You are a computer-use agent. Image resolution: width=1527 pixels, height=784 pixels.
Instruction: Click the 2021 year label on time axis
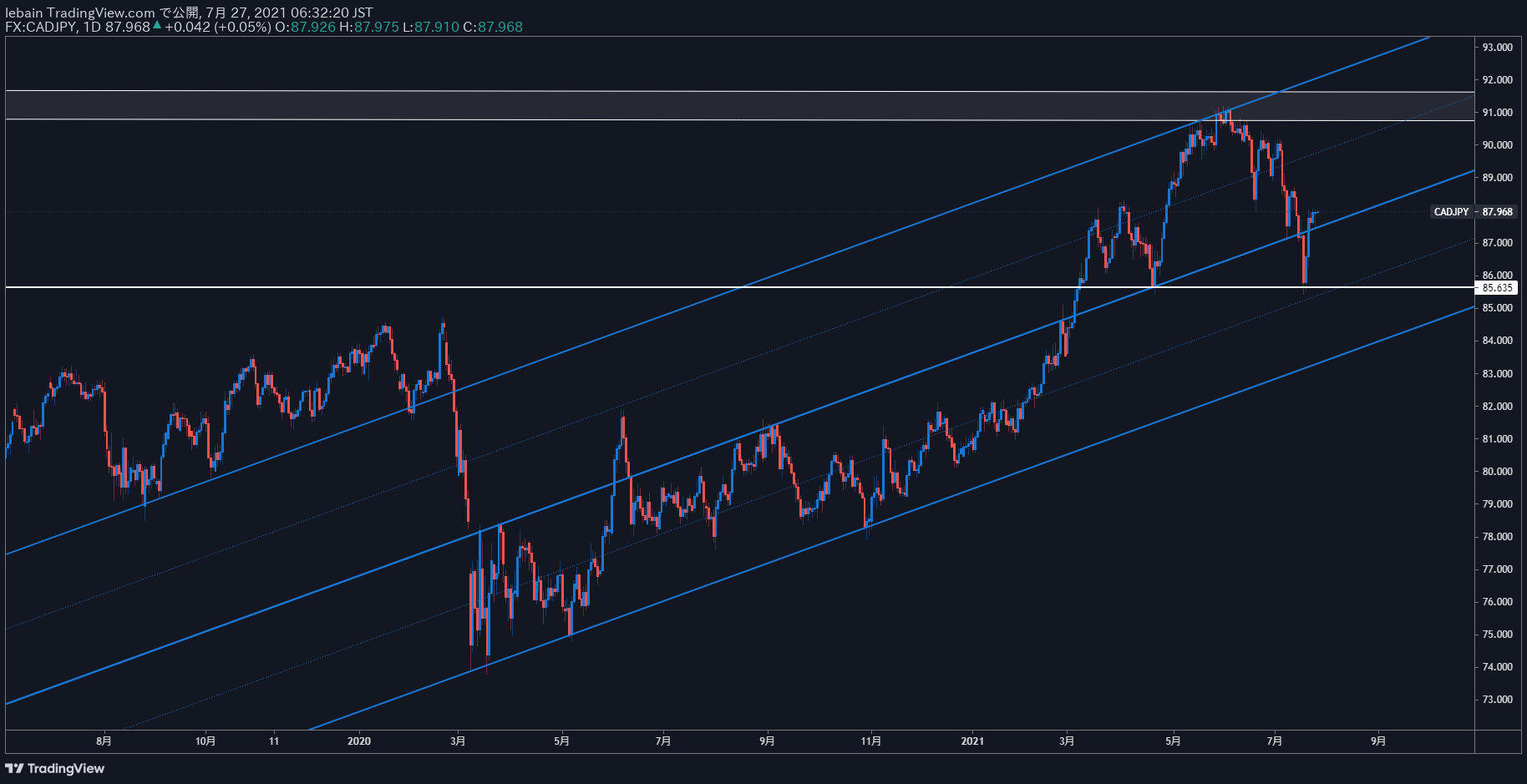pos(972,741)
